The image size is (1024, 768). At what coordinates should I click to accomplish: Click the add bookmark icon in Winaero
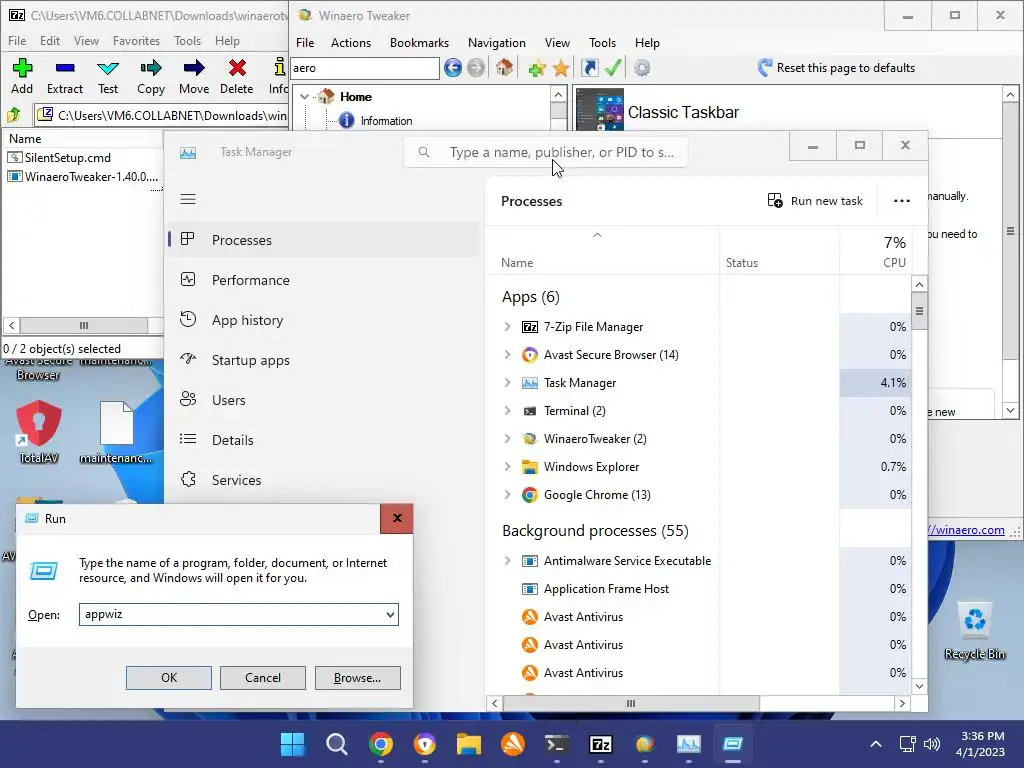pos(537,68)
